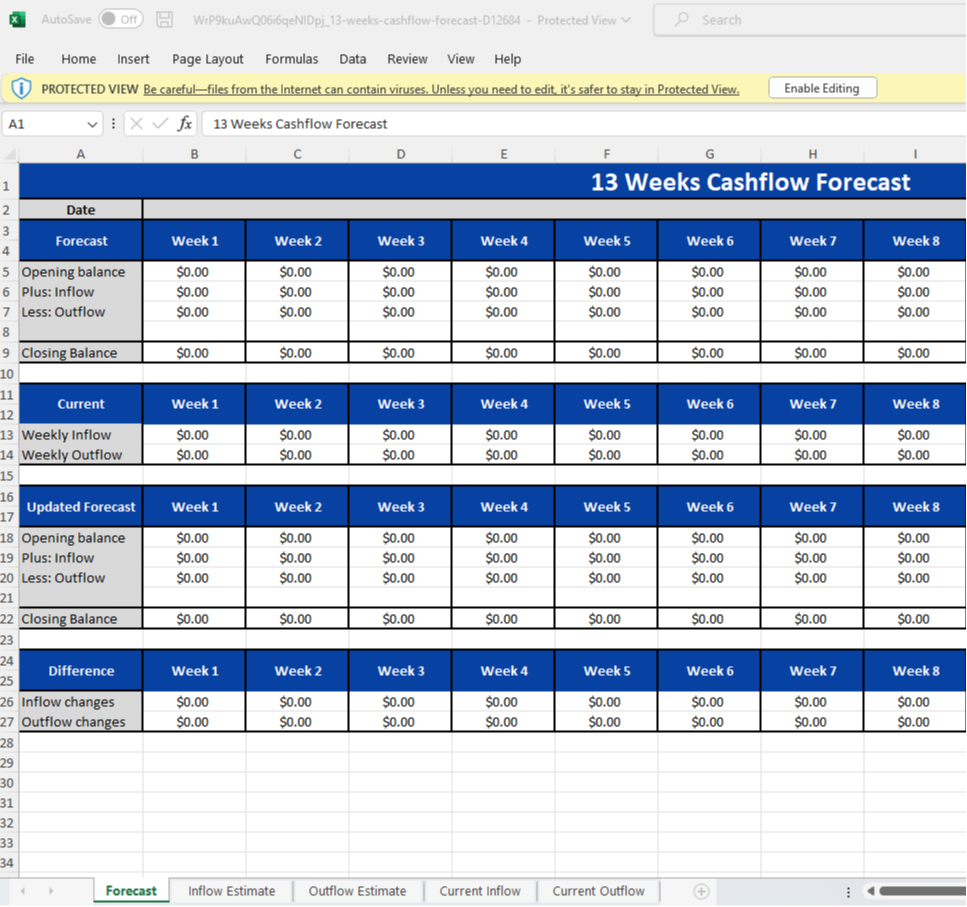Open the File menu
This screenshot has width=967, height=907.
[25, 59]
